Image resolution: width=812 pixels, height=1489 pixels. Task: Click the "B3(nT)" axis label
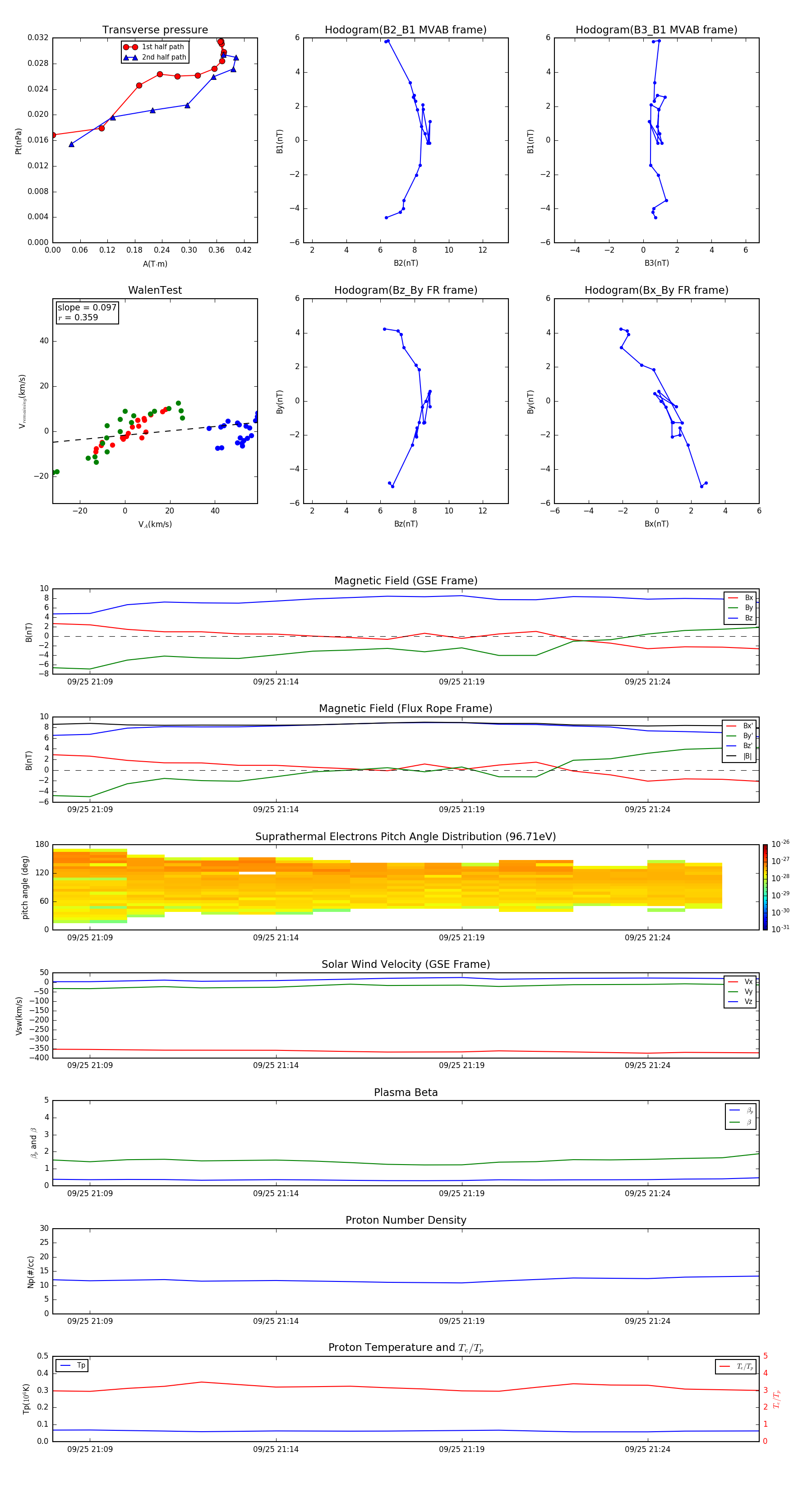tap(656, 263)
